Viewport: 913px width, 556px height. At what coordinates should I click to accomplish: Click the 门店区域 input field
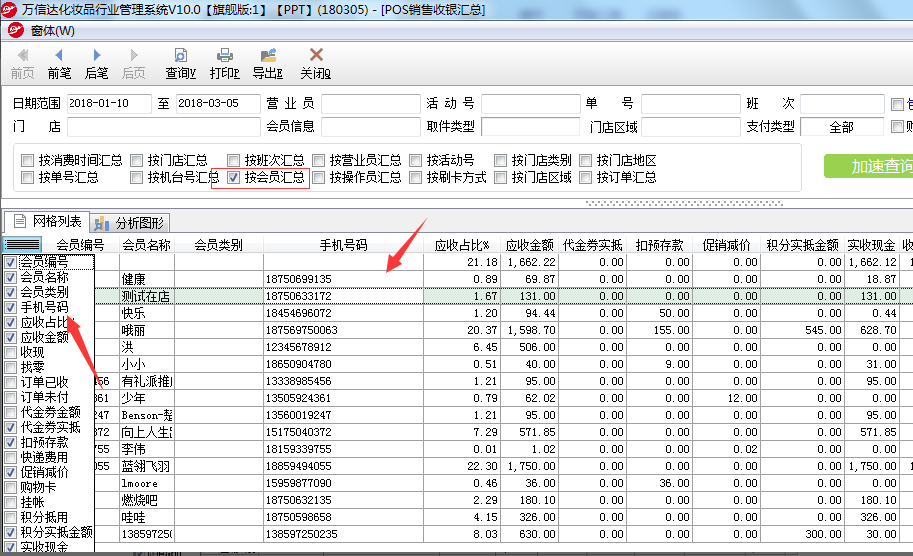tap(691, 127)
